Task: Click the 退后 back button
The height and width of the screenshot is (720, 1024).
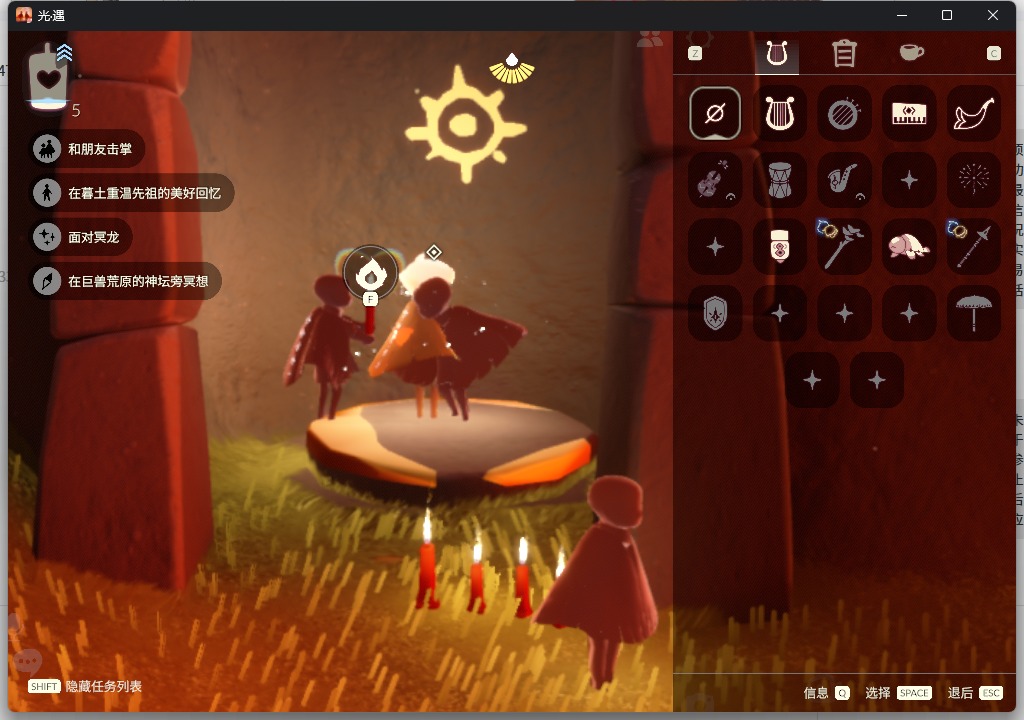Action: pyautogui.click(x=975, y=693)
